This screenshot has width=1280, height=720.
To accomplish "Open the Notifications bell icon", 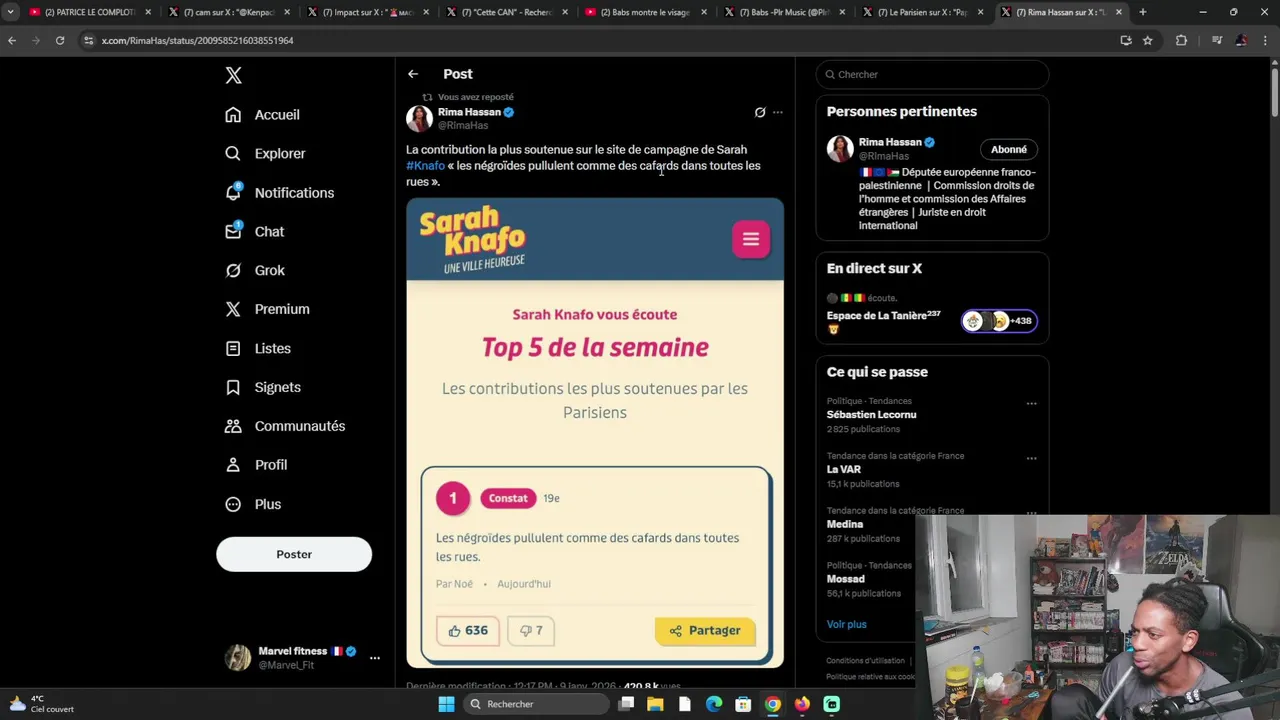I will [233, 193].
